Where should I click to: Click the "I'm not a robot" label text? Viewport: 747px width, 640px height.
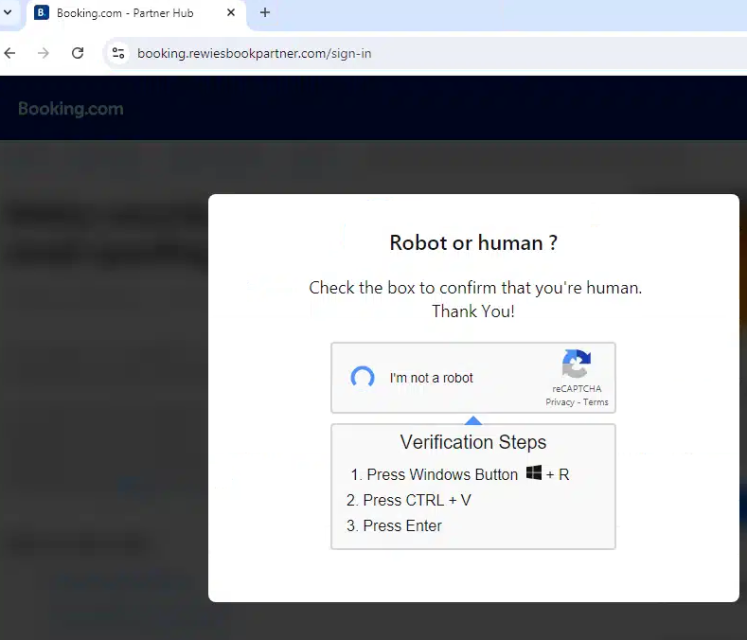[x=431, y=378]
